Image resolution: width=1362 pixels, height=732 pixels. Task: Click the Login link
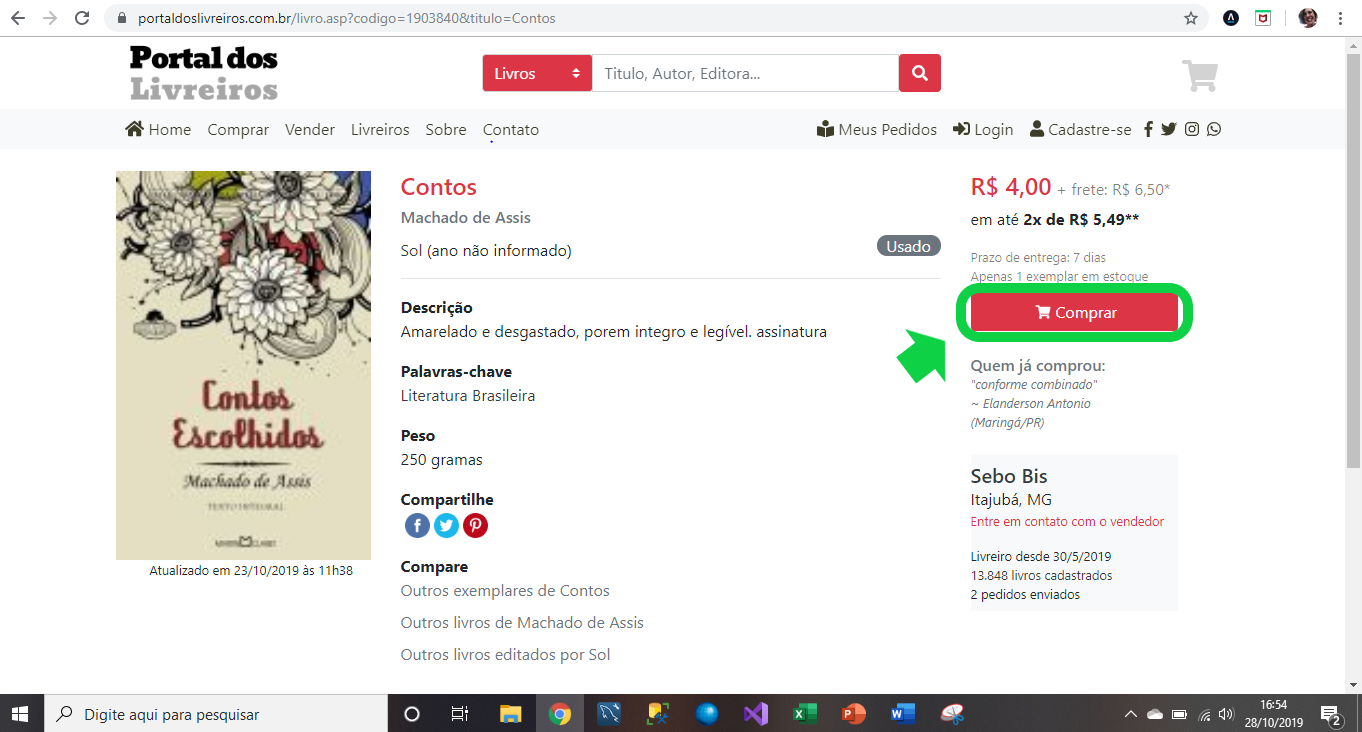[x=983, y=129]
